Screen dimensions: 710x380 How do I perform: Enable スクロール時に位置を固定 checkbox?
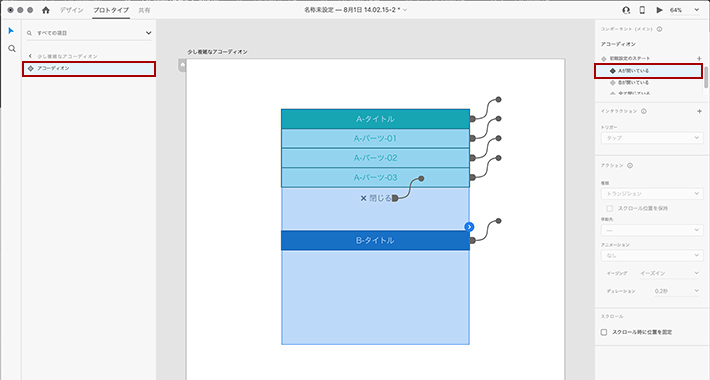(x=604, y=332)
